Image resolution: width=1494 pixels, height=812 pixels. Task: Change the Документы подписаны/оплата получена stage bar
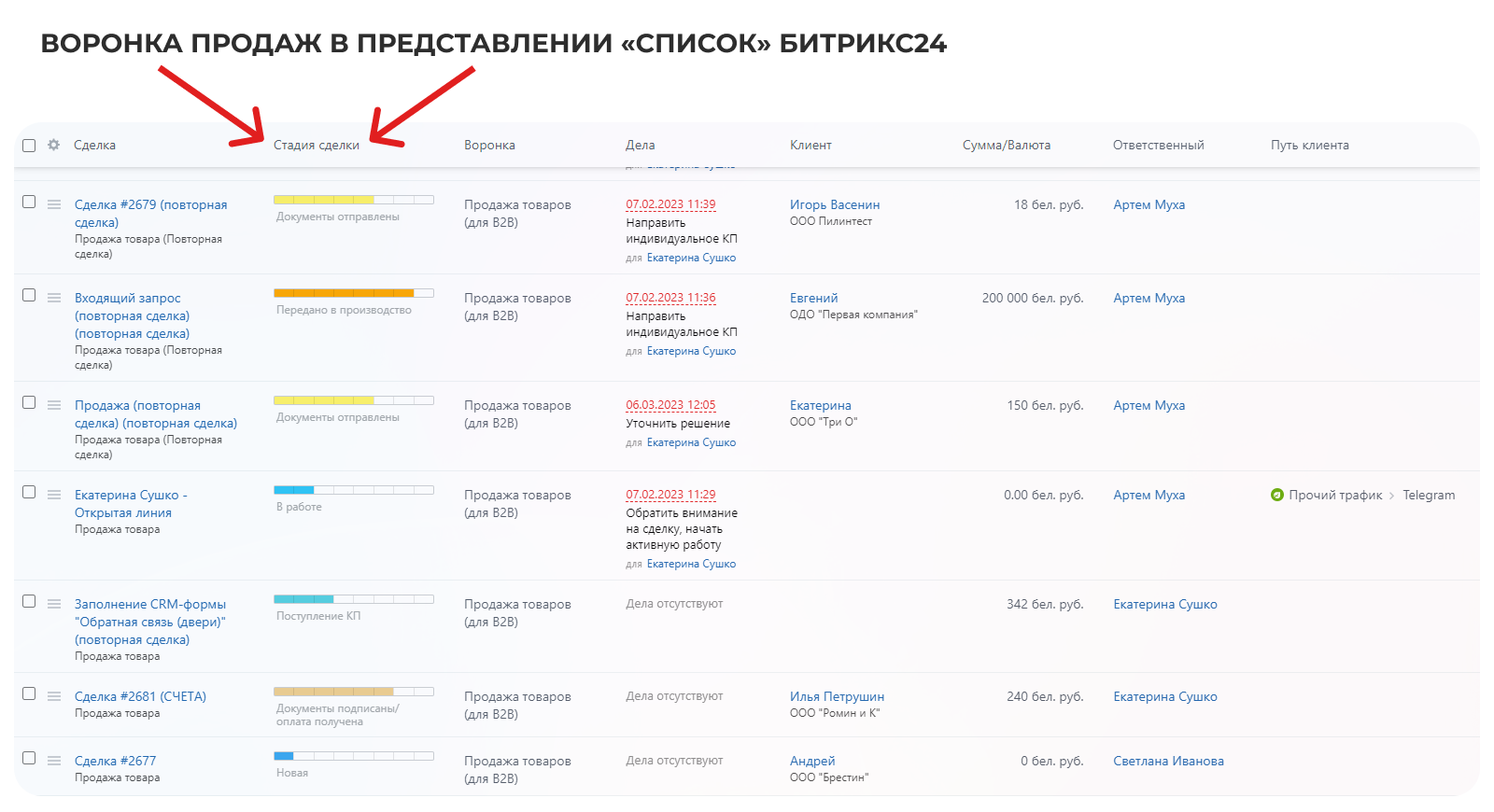[x=353, y=692]
